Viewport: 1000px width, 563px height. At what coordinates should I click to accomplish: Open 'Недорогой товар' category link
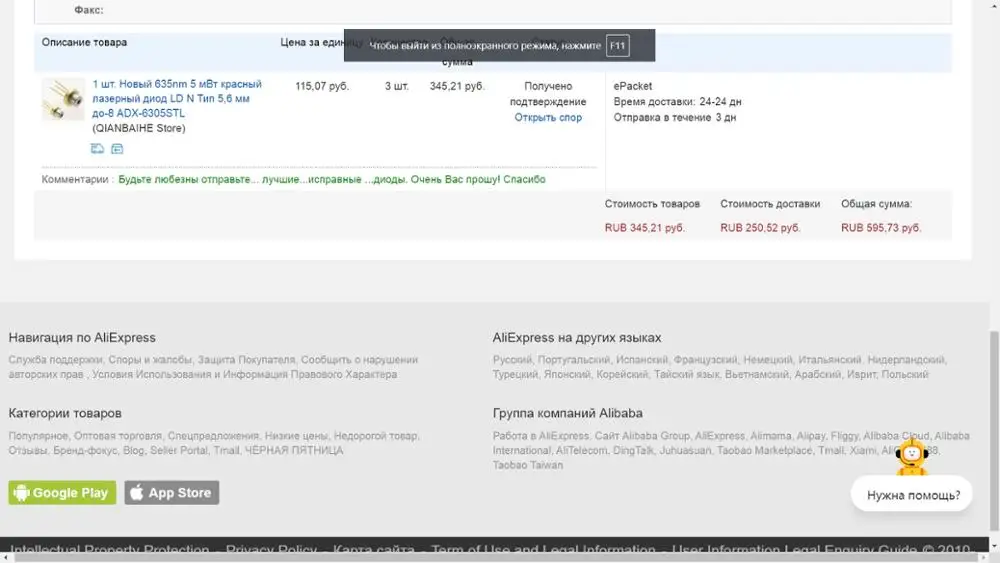pyautogui.click(x=376, y=436)
